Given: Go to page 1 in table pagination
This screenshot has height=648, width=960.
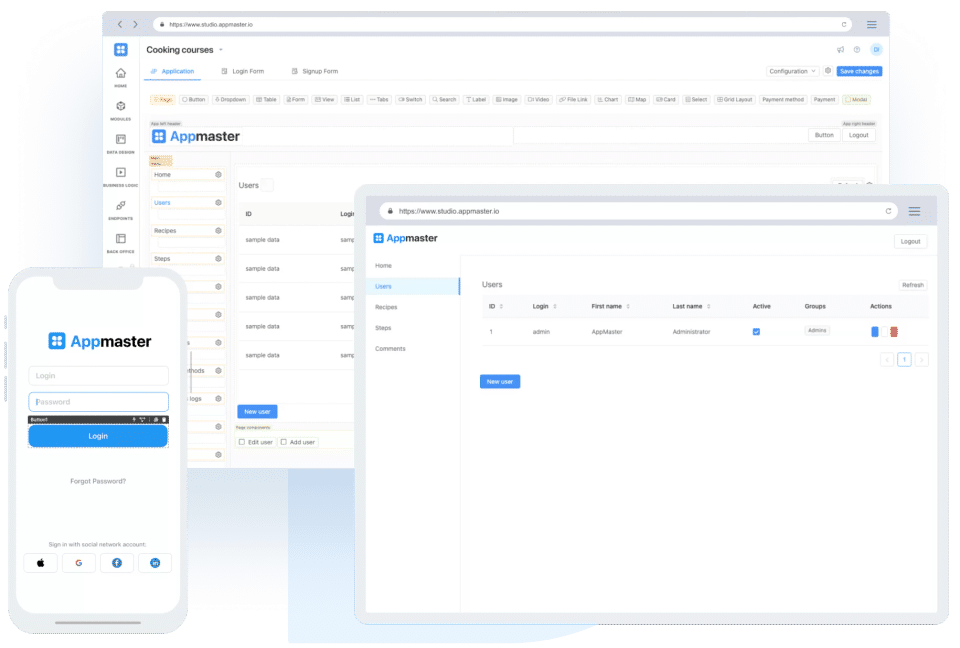Looking at the screenshot, I should [904, 360].
